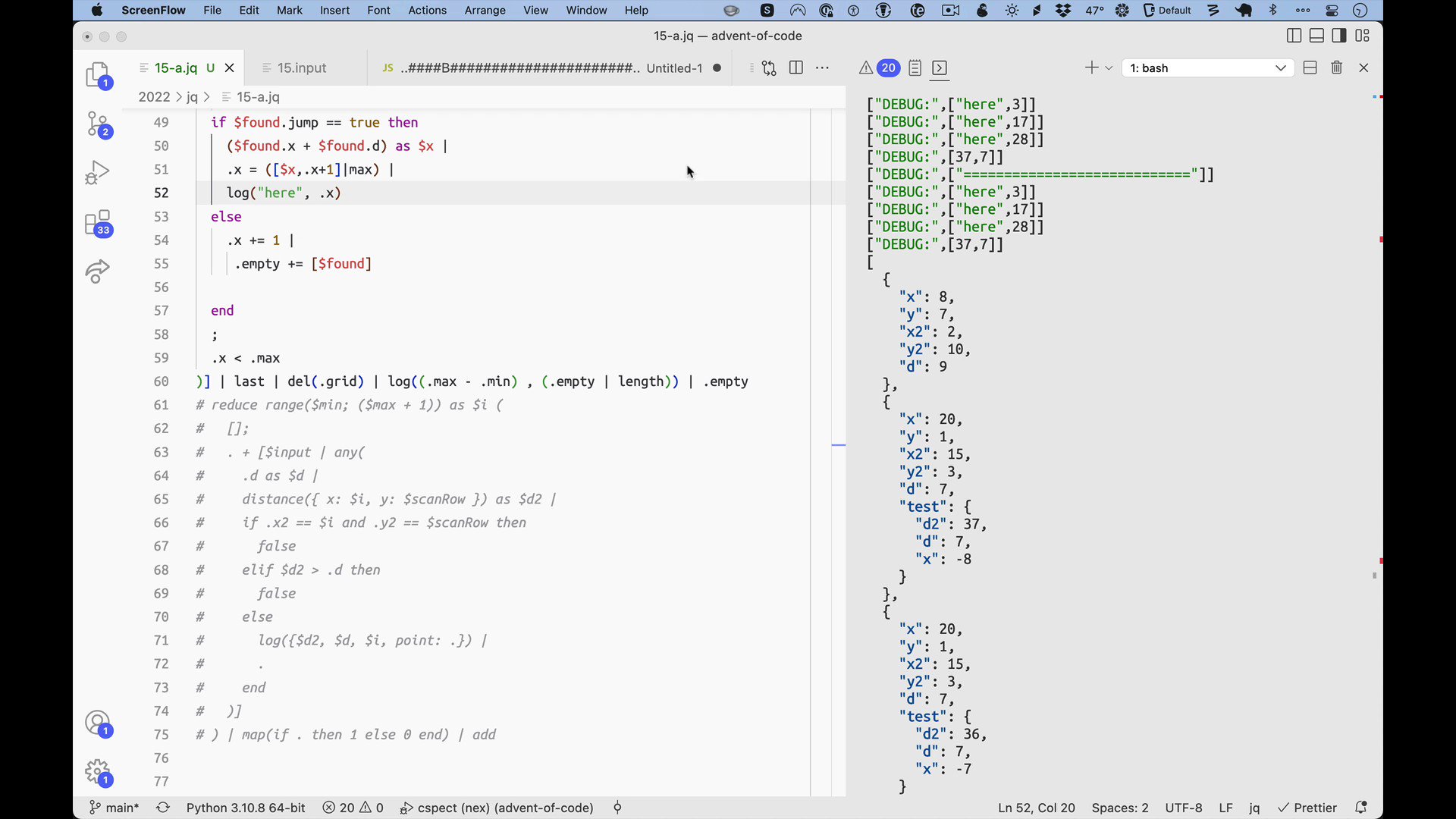This screenshot has width=1456, height=819.
Task: Open the 1: bash terminal dropdown
Action: (x=1207, y=68)
